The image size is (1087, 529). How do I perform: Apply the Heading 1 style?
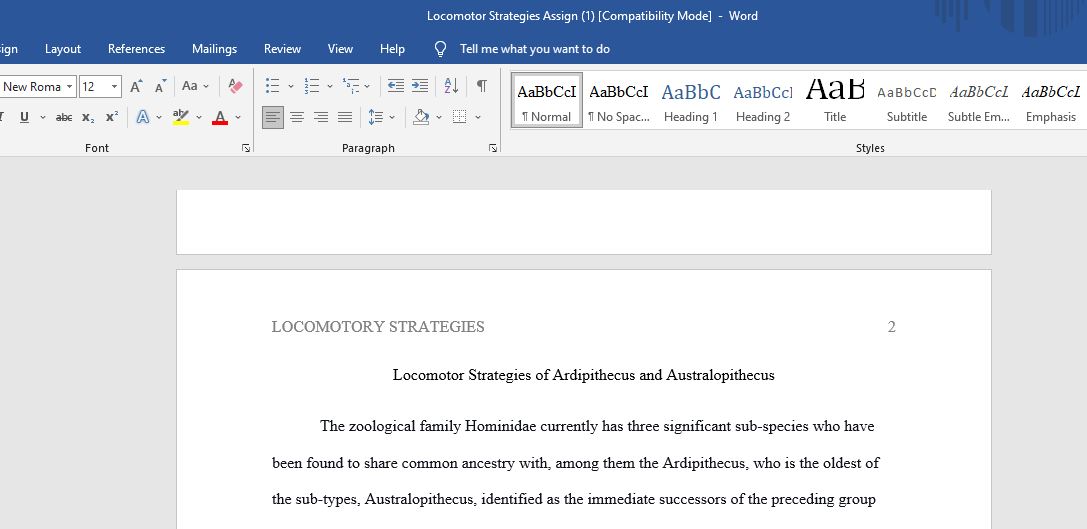[690, 100]
